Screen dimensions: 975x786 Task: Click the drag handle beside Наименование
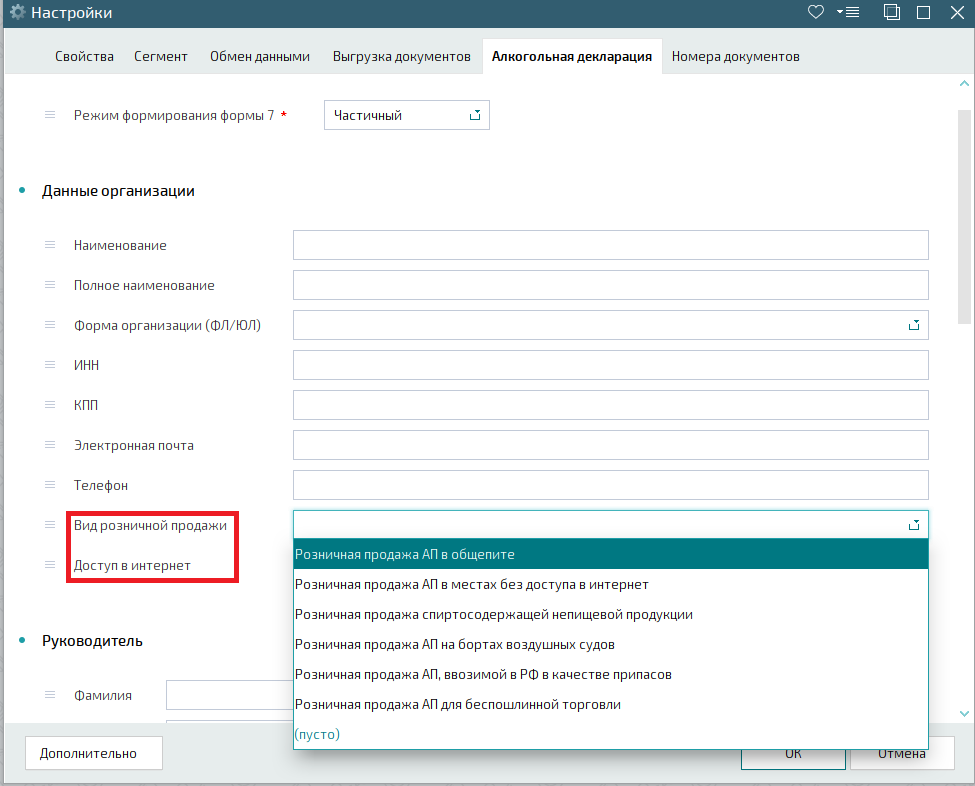50,245
